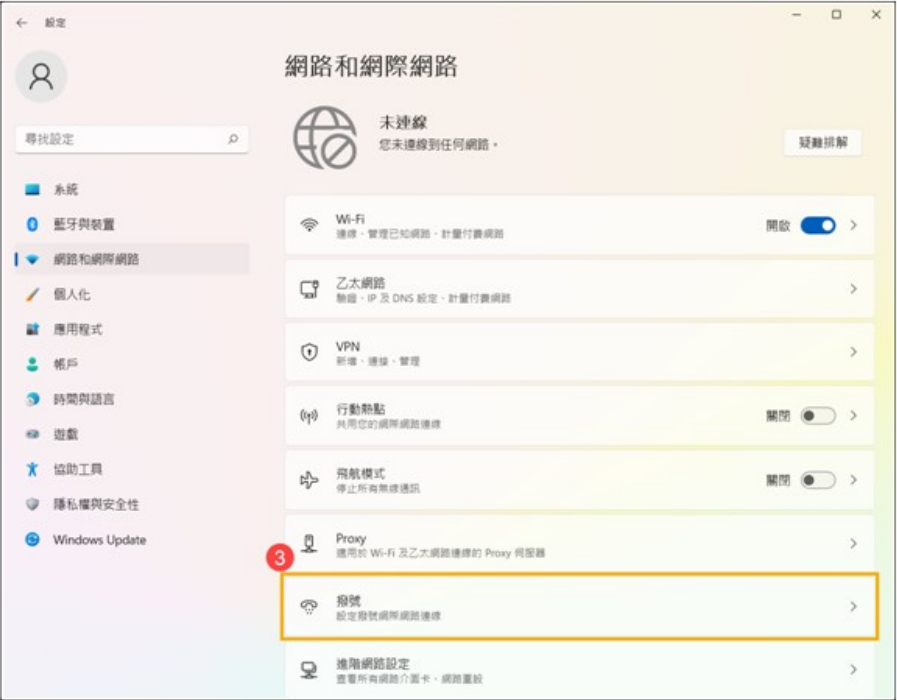The height and width of the screenshot is (700, 897).
Task: Click the 乙太網路 Ethernet monitor icon
Action: (x=309, y=289)
